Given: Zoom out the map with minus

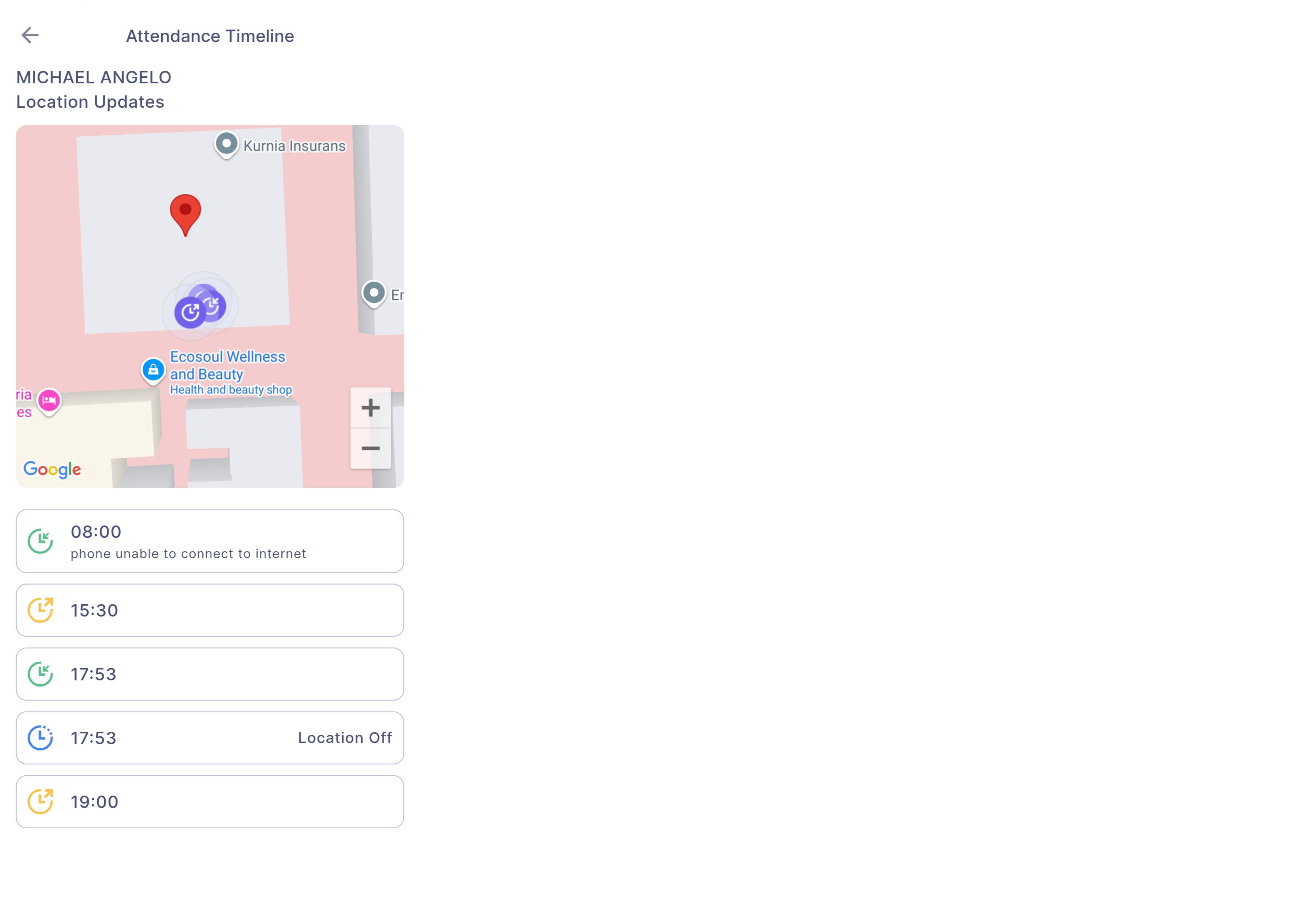Looking at the screenshot, I should (x=370, y=448).
